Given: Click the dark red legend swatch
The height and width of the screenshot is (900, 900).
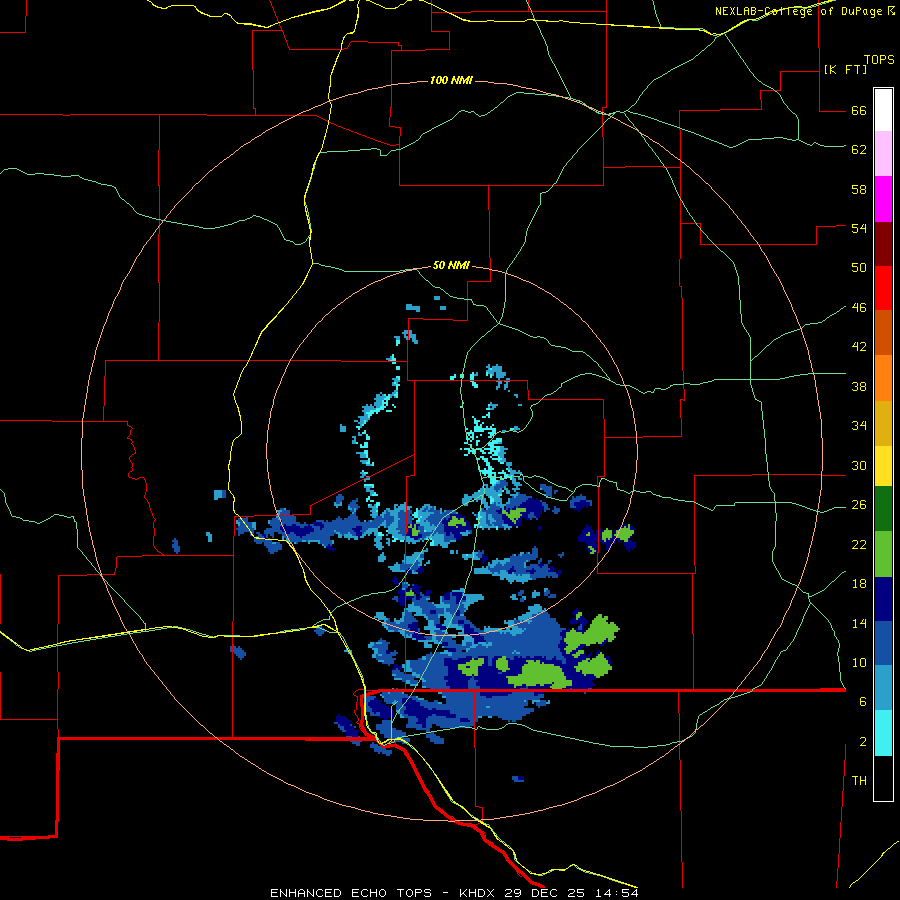Looking at the screenshot, I should (x=883, y=243).
